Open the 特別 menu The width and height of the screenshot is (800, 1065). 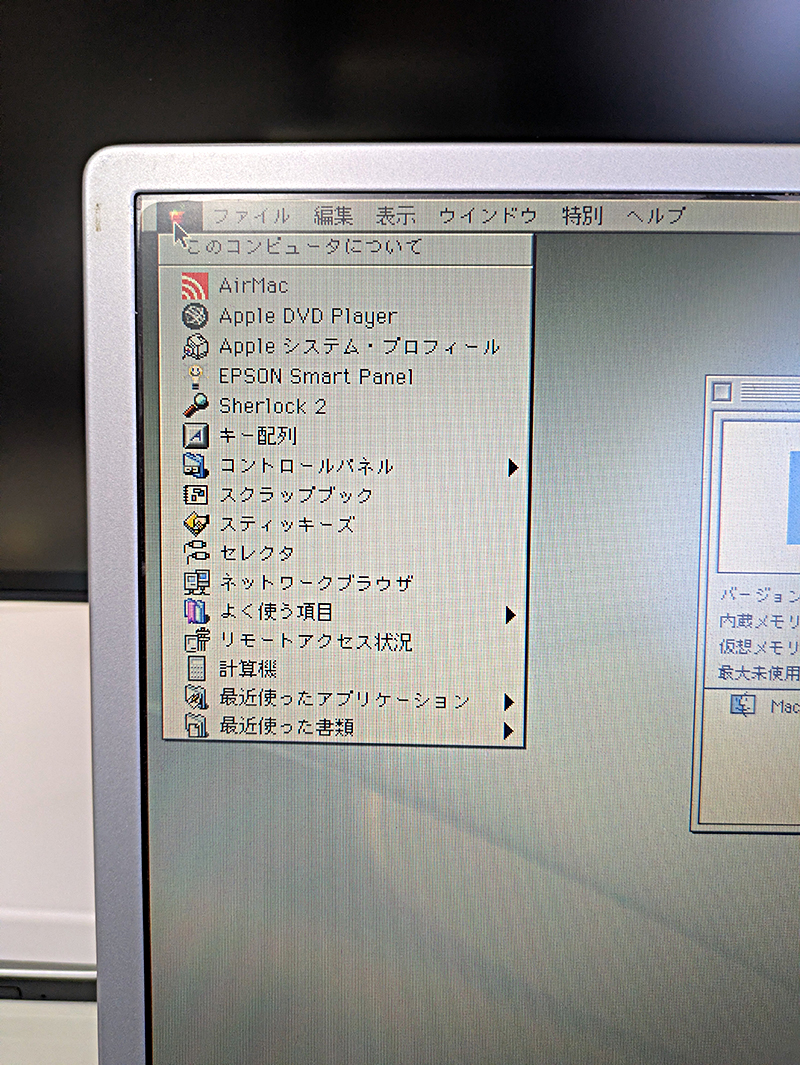pos(582,216)
